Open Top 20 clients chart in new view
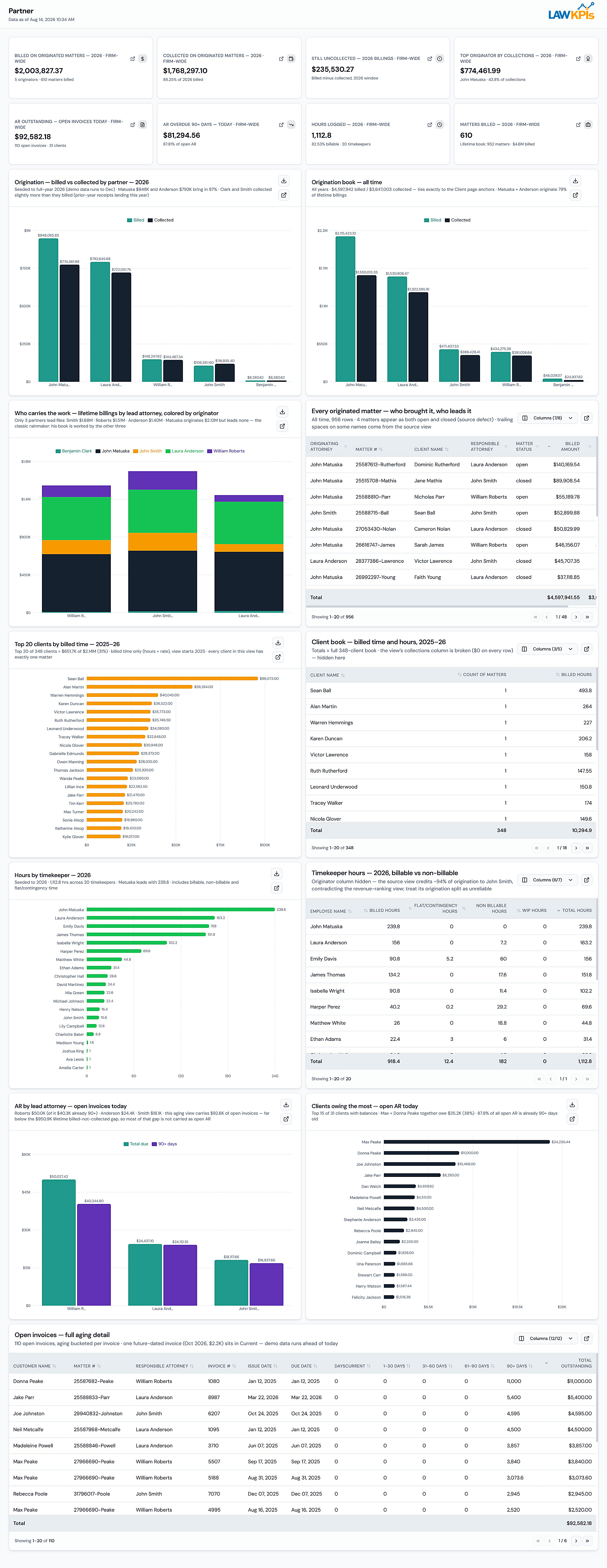Image resolution: width=607 pixels, height=1568 pixels. click(278, 657)
